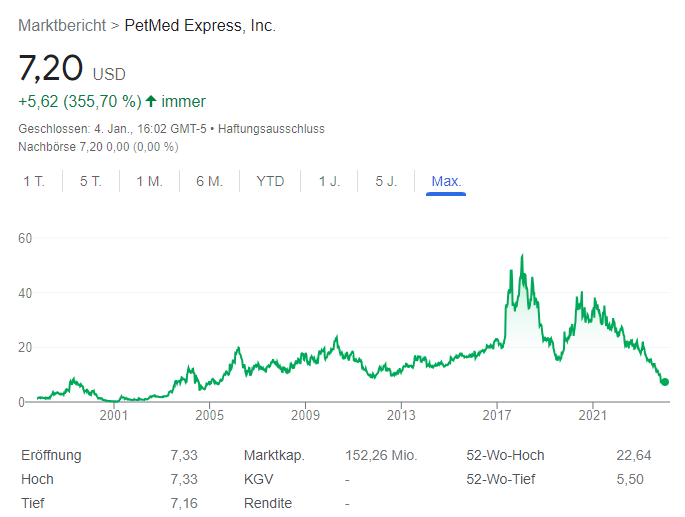
Task: Display the 5 J. chart range
Action: (386, 181)
